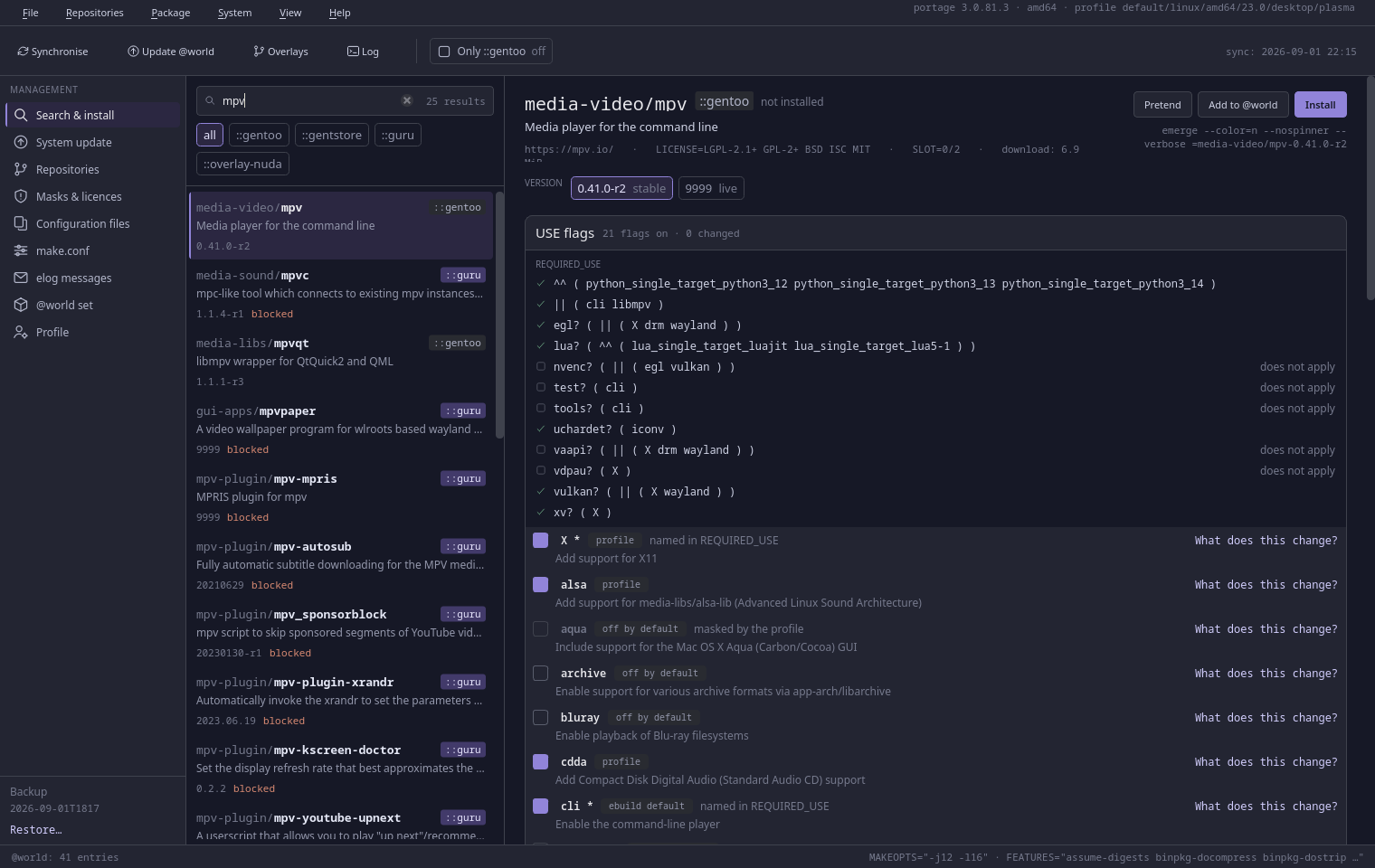Screen dimensions: 1375x868
Task: Click 'What does this change?' for bluray
Action: coord(1266,718)
